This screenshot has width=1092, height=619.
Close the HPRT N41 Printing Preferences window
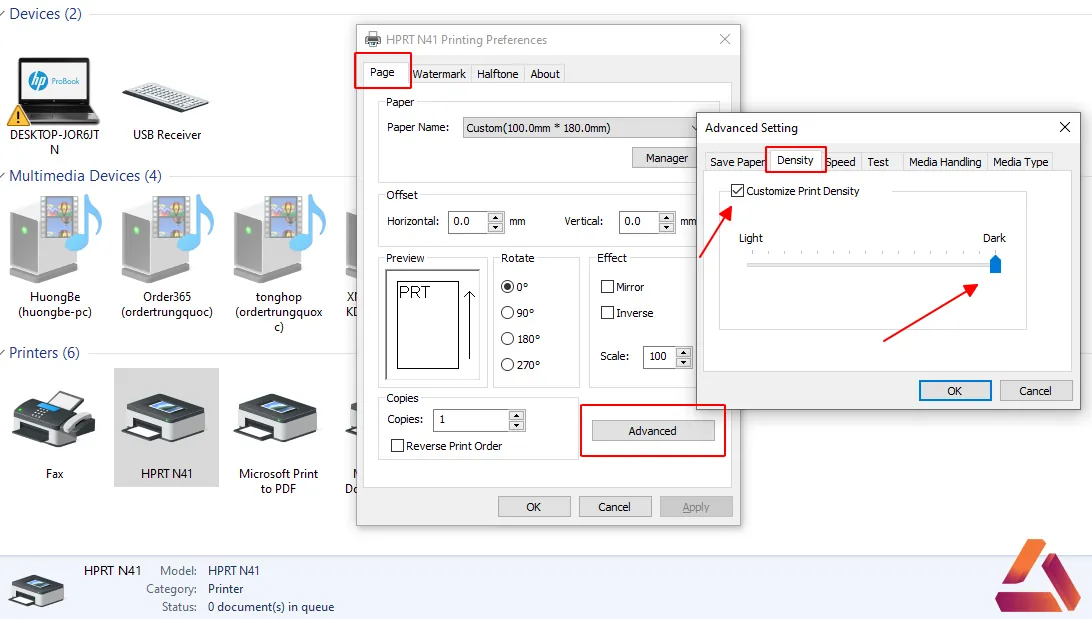tap(725, 39)
